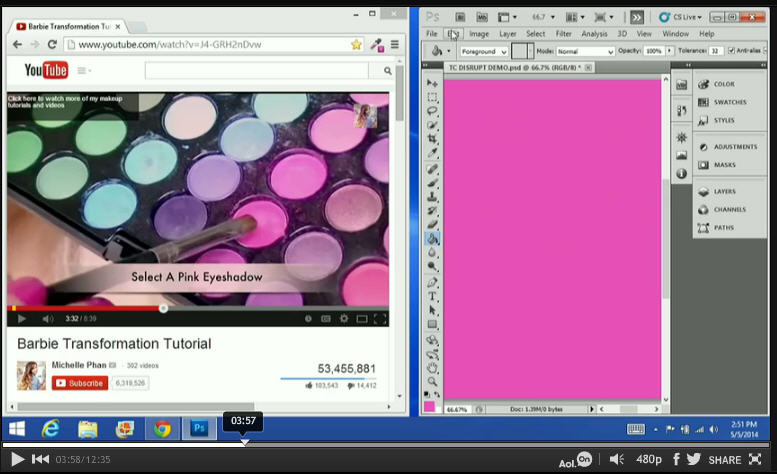Click the YouTube search input field
This screenshot has width=777, height=474.
(257, 71)
